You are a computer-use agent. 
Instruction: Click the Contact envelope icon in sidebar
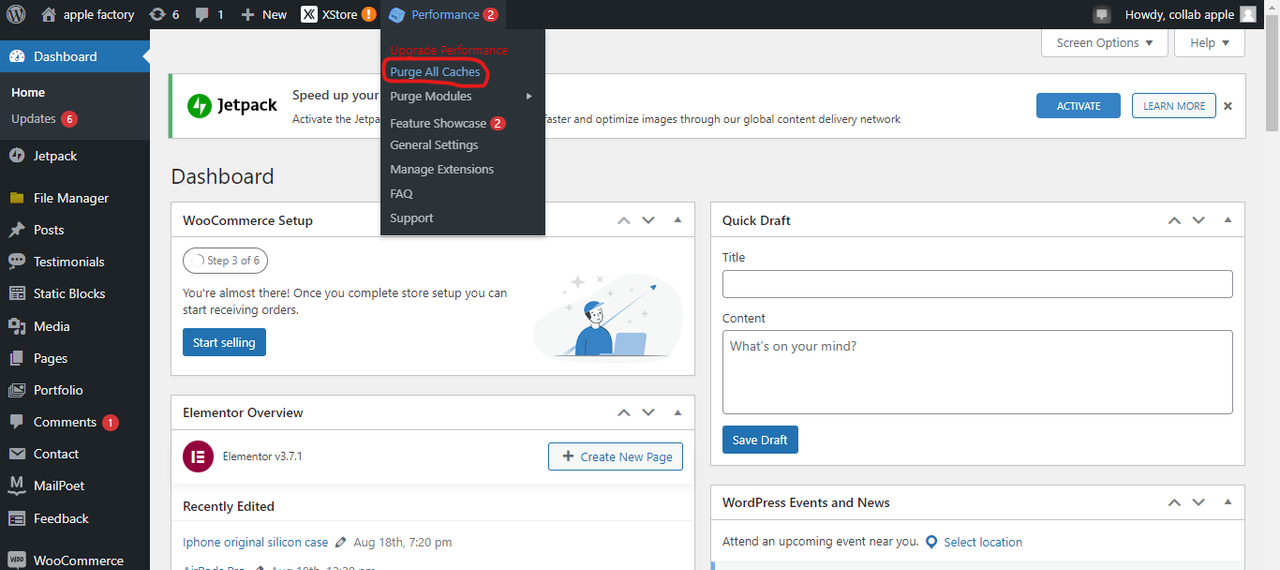point(17,453)
